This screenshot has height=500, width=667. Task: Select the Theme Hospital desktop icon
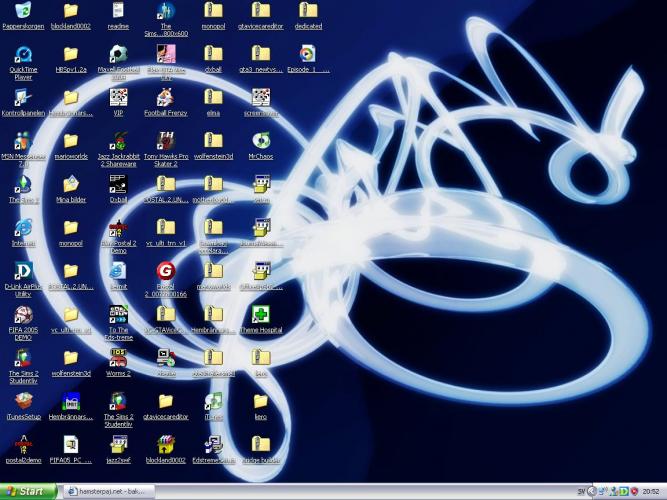click(261, 314)
